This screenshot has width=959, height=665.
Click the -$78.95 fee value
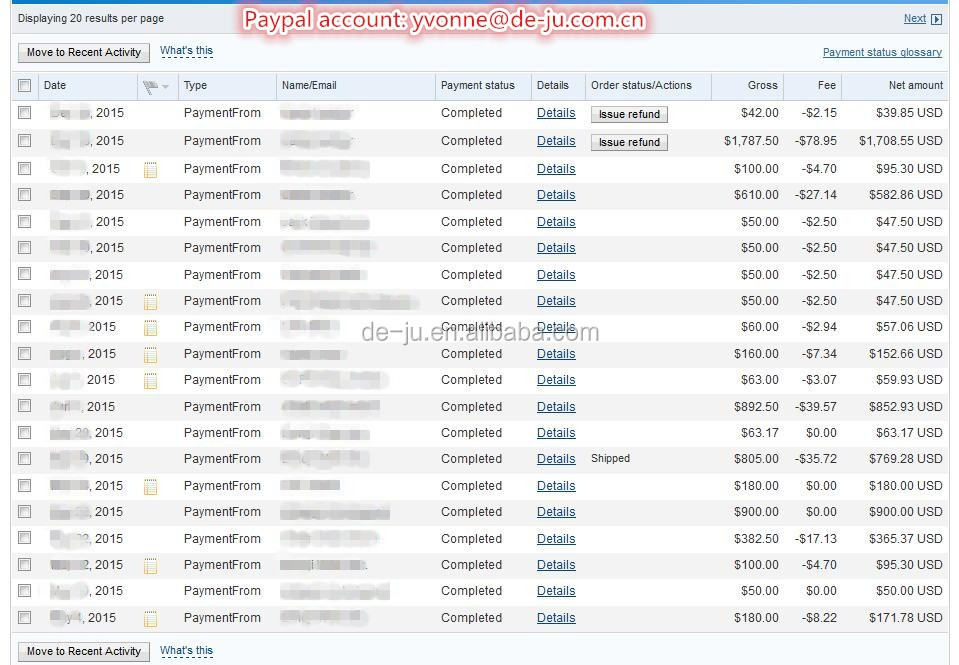click(815, 141)
